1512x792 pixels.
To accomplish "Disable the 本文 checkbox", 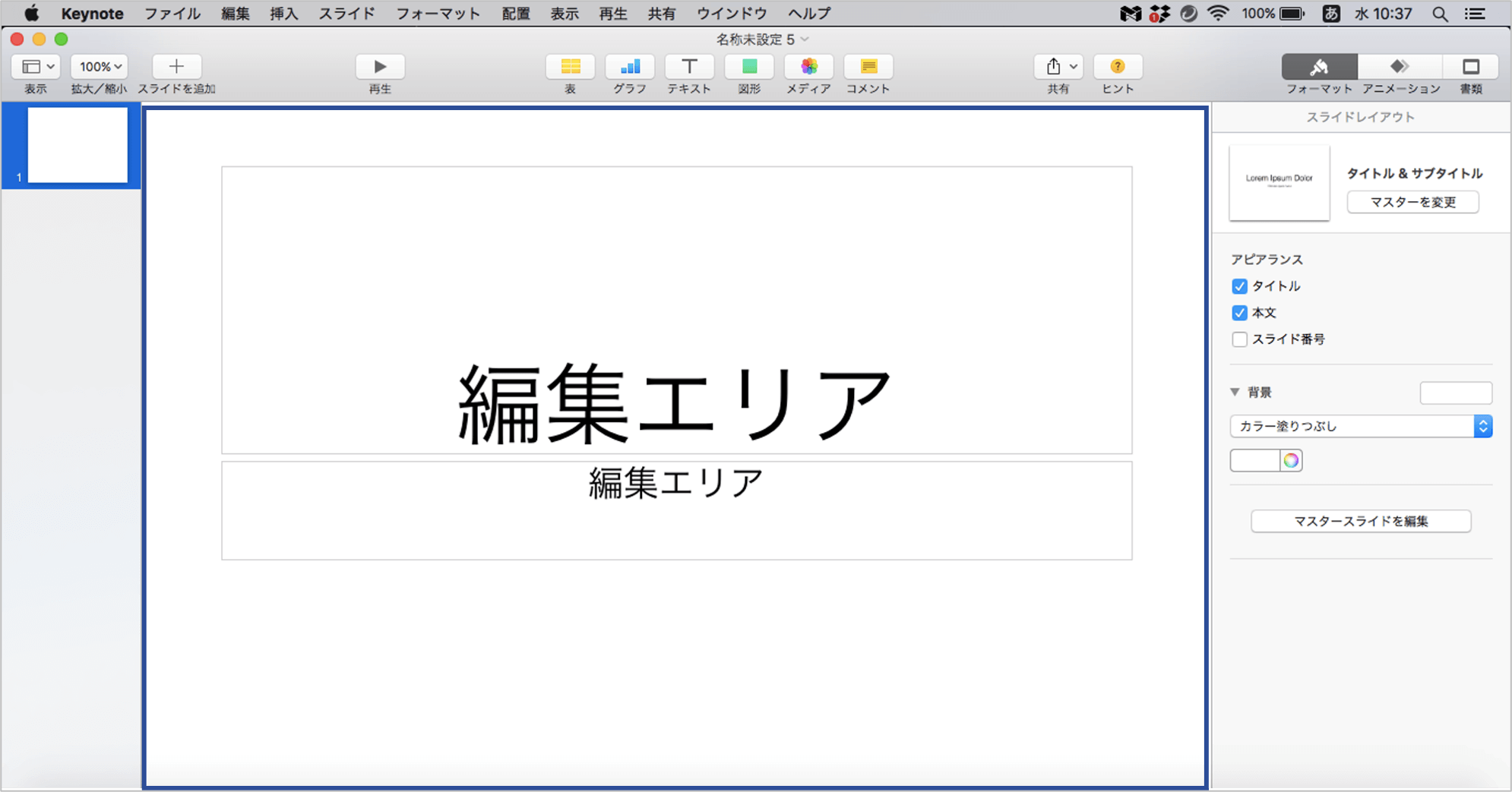I will pos(1239,313).
